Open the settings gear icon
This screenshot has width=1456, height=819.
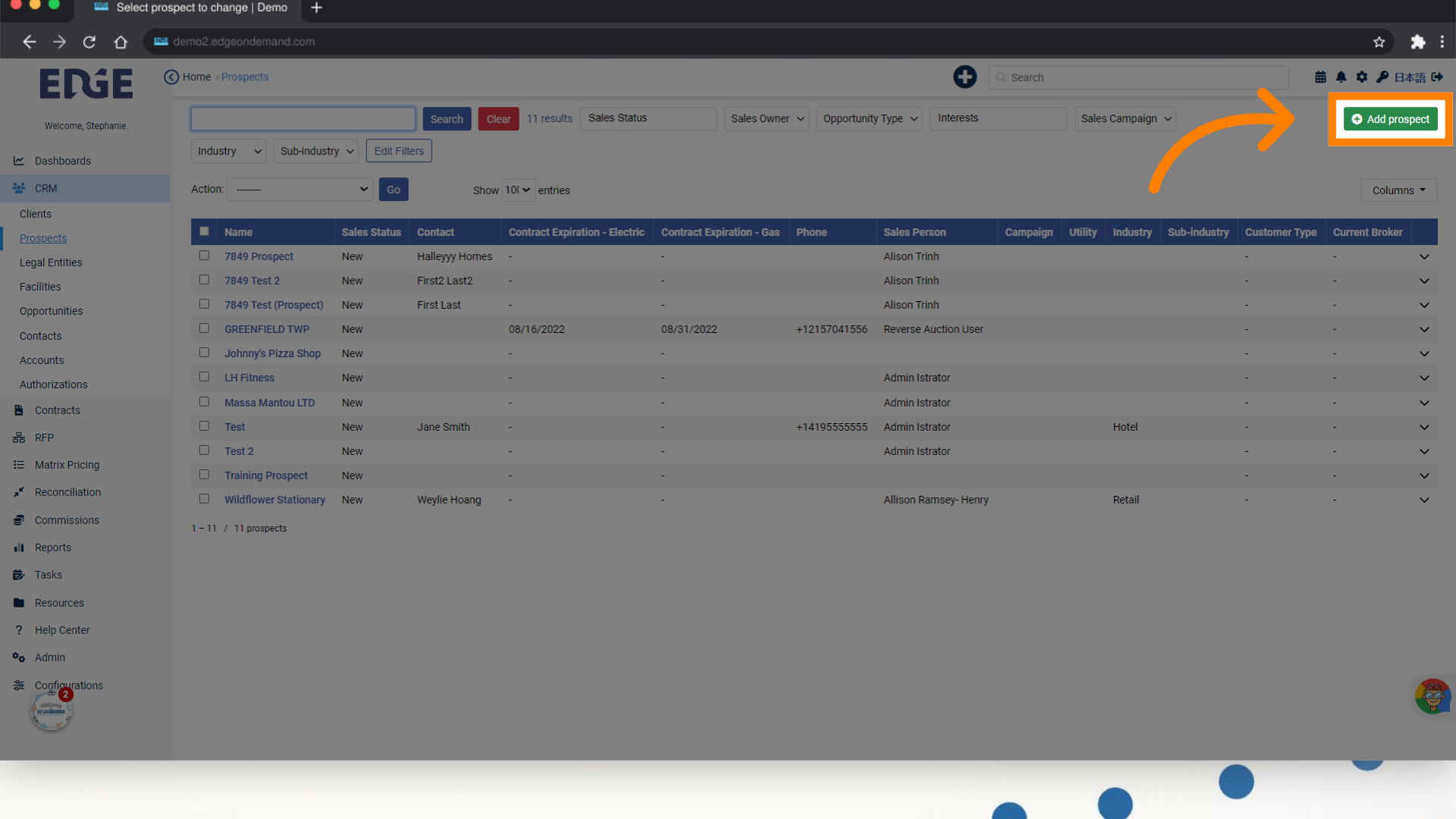pos(1362,77)
